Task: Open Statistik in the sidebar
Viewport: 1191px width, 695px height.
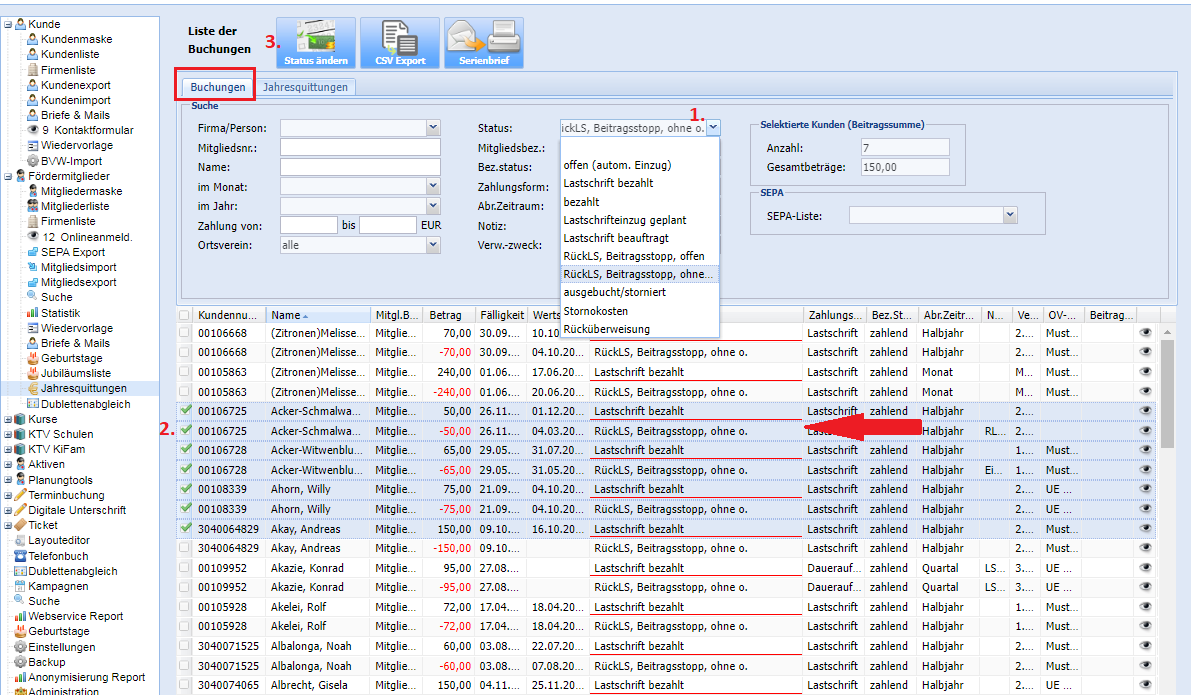Action: click(60, 313)
